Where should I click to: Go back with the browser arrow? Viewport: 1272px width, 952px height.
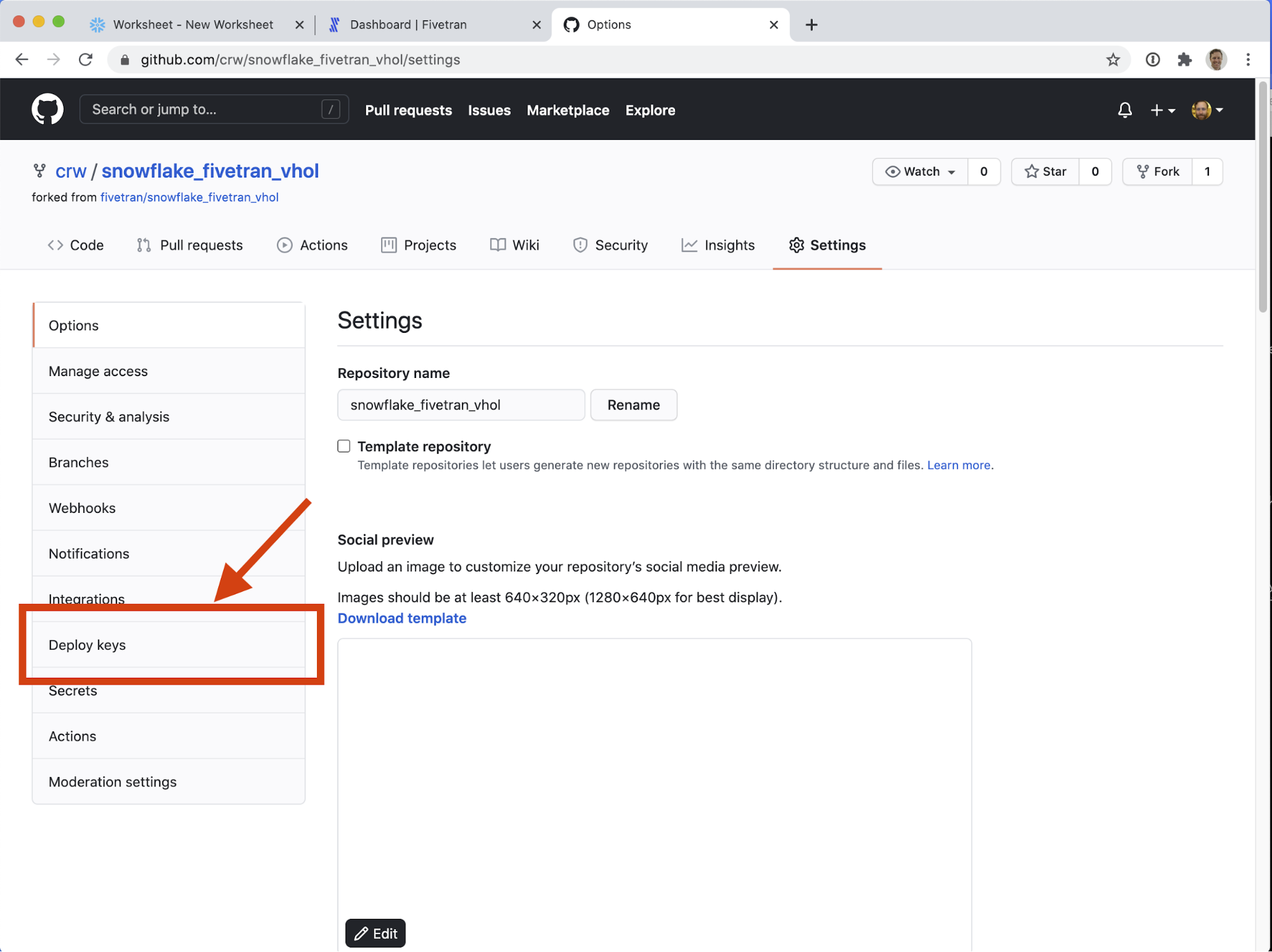point(22,60)
